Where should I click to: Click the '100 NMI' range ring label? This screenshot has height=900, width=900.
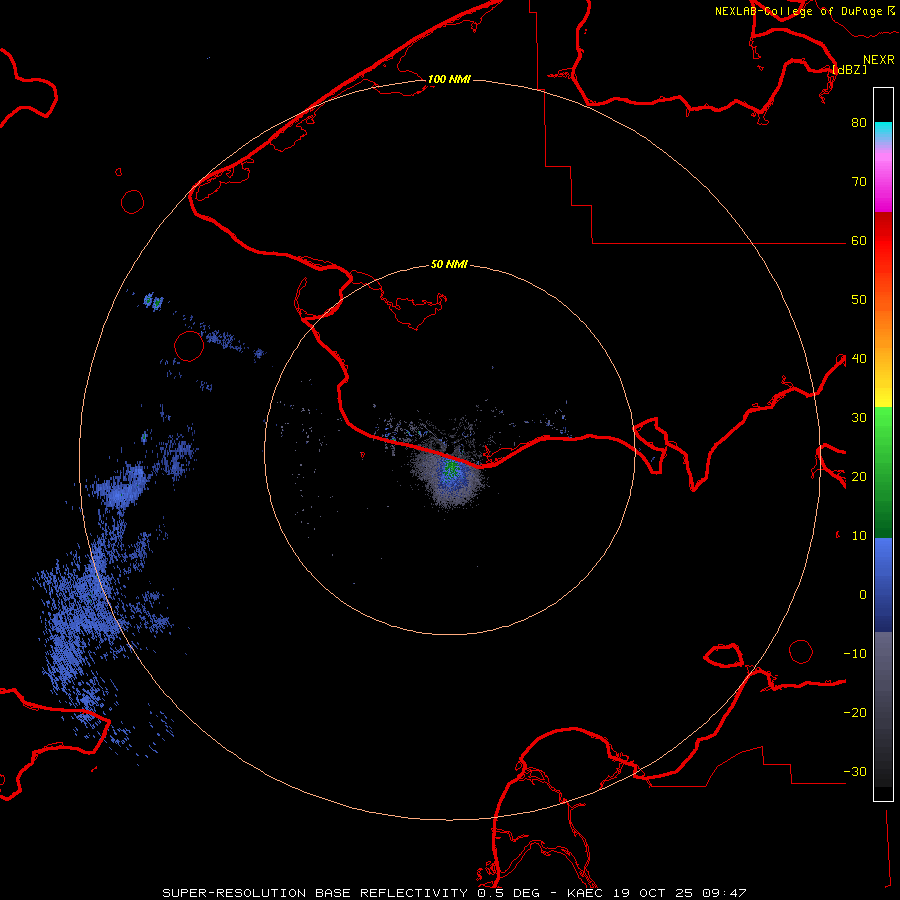coord(449,79)
